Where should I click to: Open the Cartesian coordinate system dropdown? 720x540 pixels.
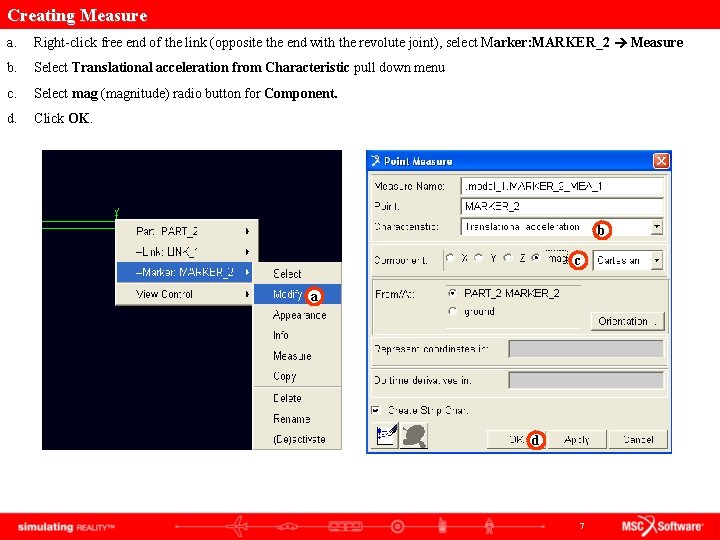[657, 260]
